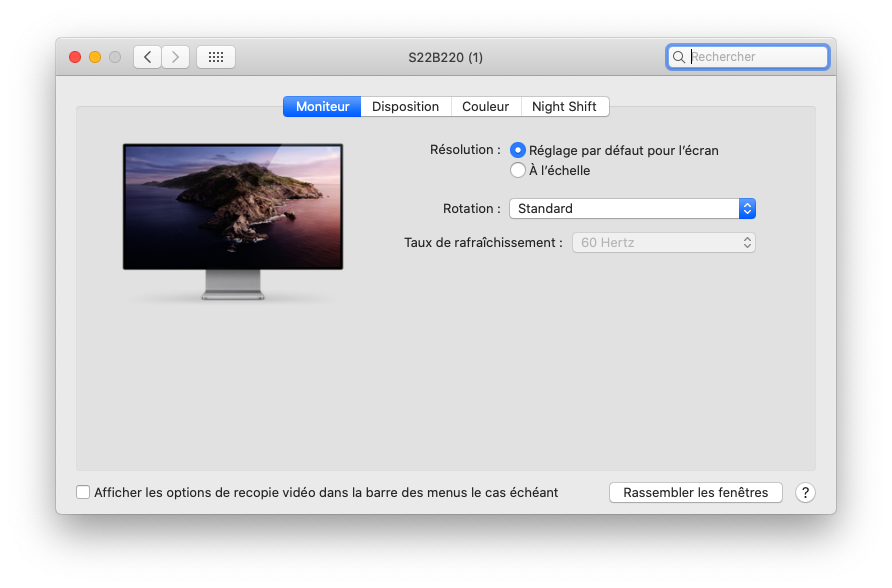Open help with the question mark button

point(805,492)
